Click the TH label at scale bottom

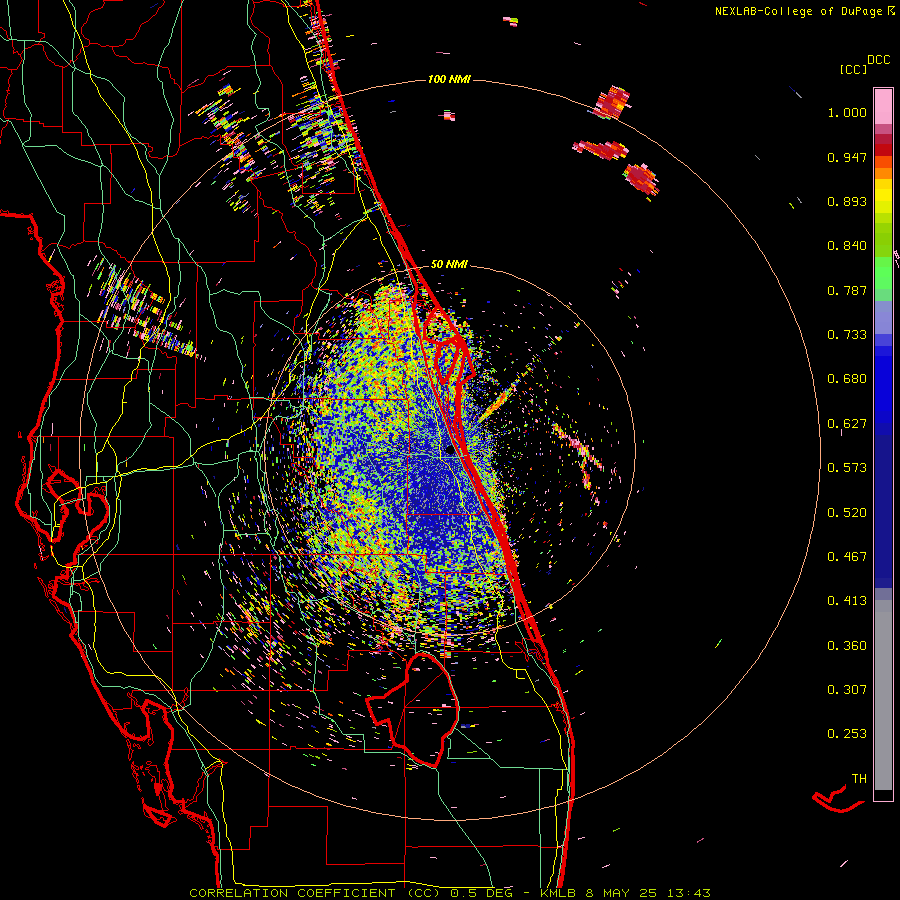click(859, 779)
